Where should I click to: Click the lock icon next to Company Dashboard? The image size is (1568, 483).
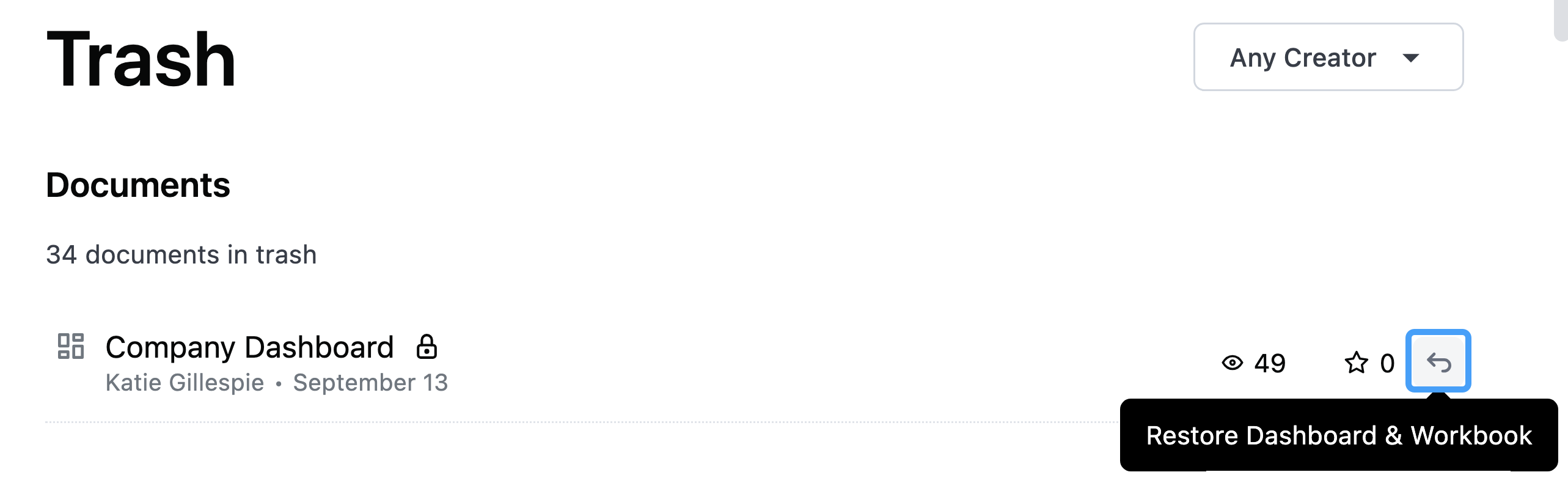pyautogui.click(x=427, y=347)
